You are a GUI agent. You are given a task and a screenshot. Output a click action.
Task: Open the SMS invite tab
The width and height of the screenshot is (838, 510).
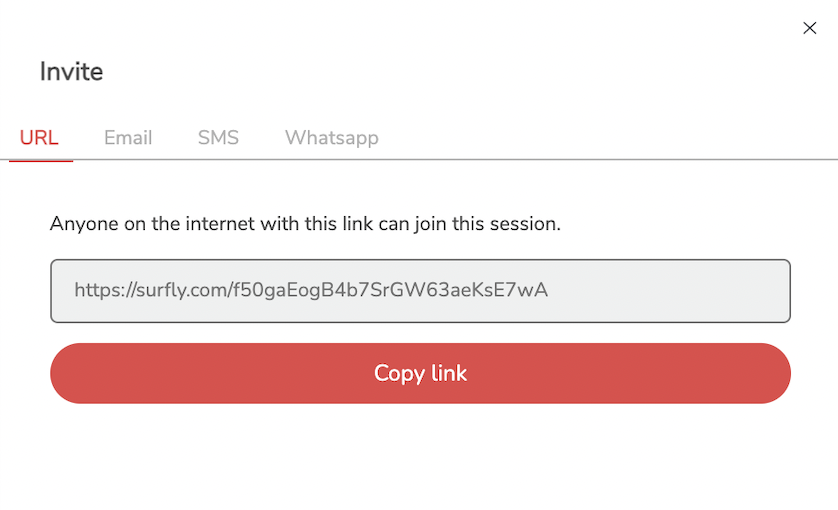(218, 138)
